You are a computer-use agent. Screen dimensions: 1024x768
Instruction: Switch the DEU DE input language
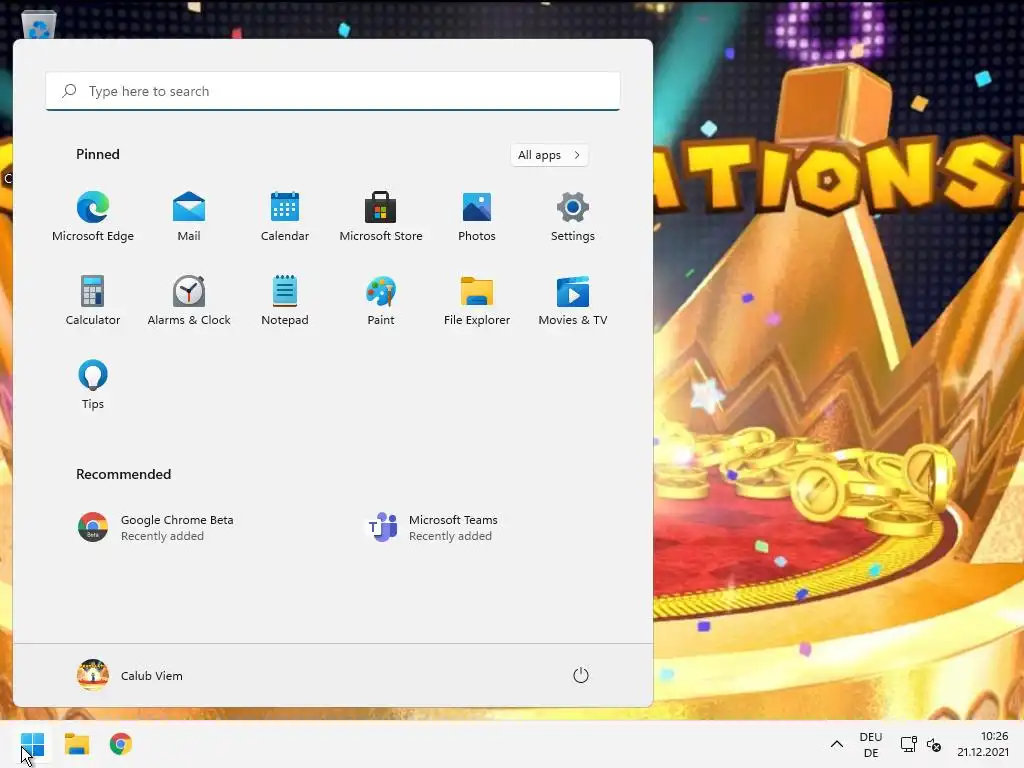[x=871, y=744]
